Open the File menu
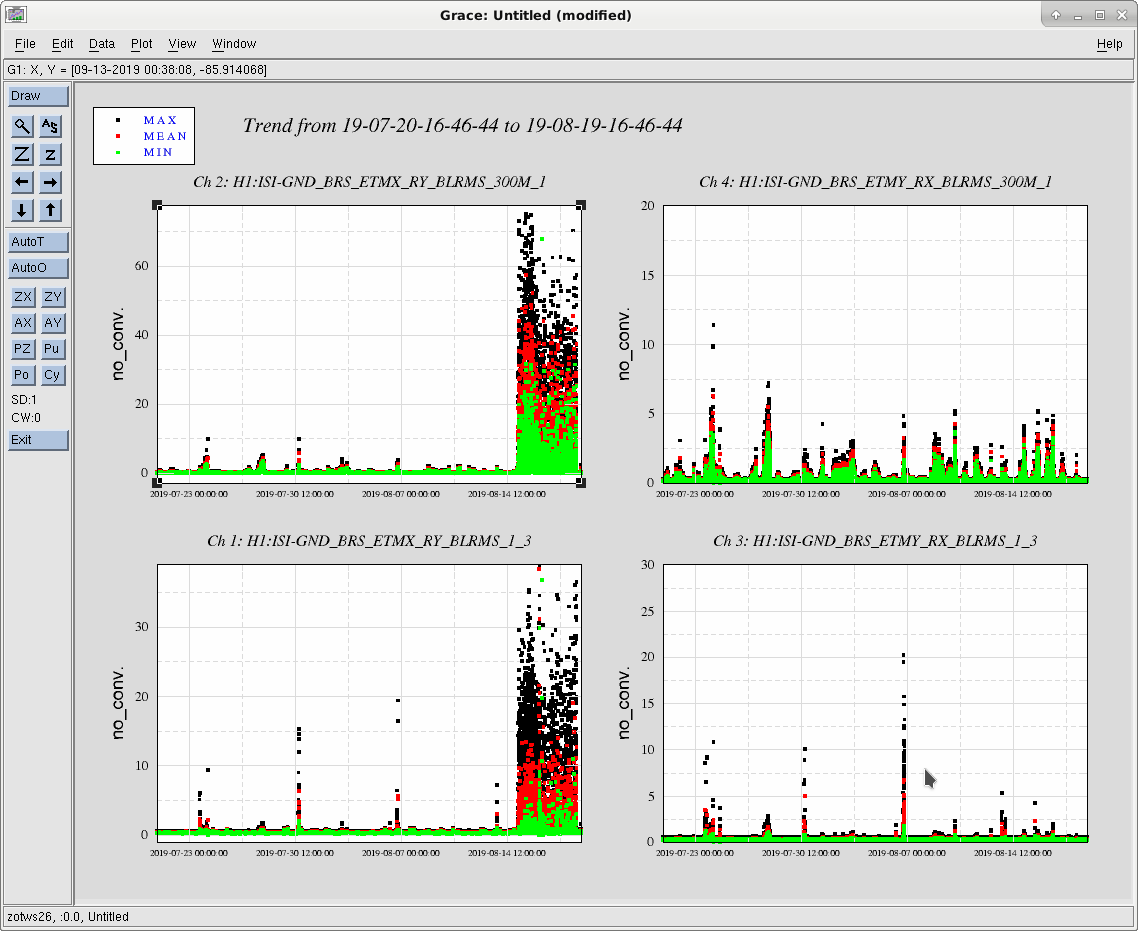Viewport: 1138px width, 931px height. click(25, 44)
